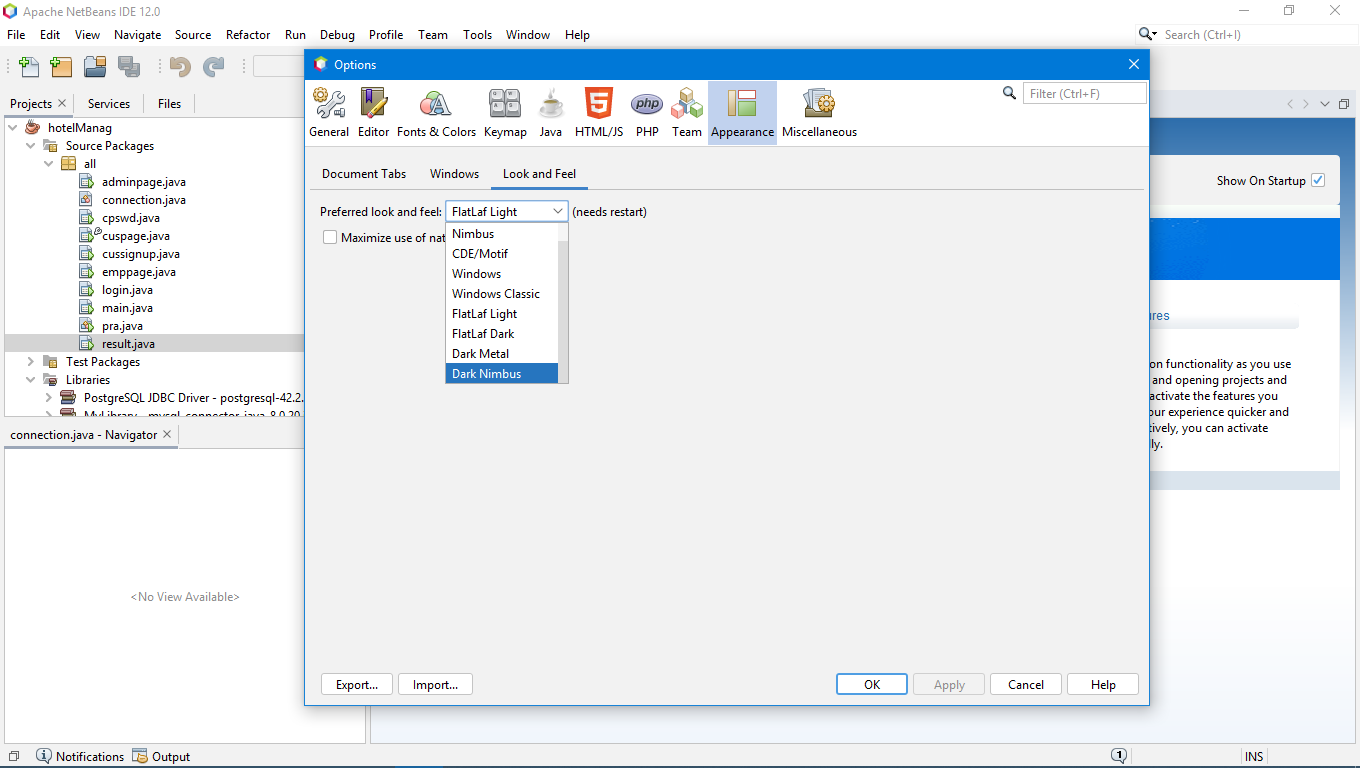Click the Help button in Options
This screenshot has width=1360, height=768.
point(1103,685)
